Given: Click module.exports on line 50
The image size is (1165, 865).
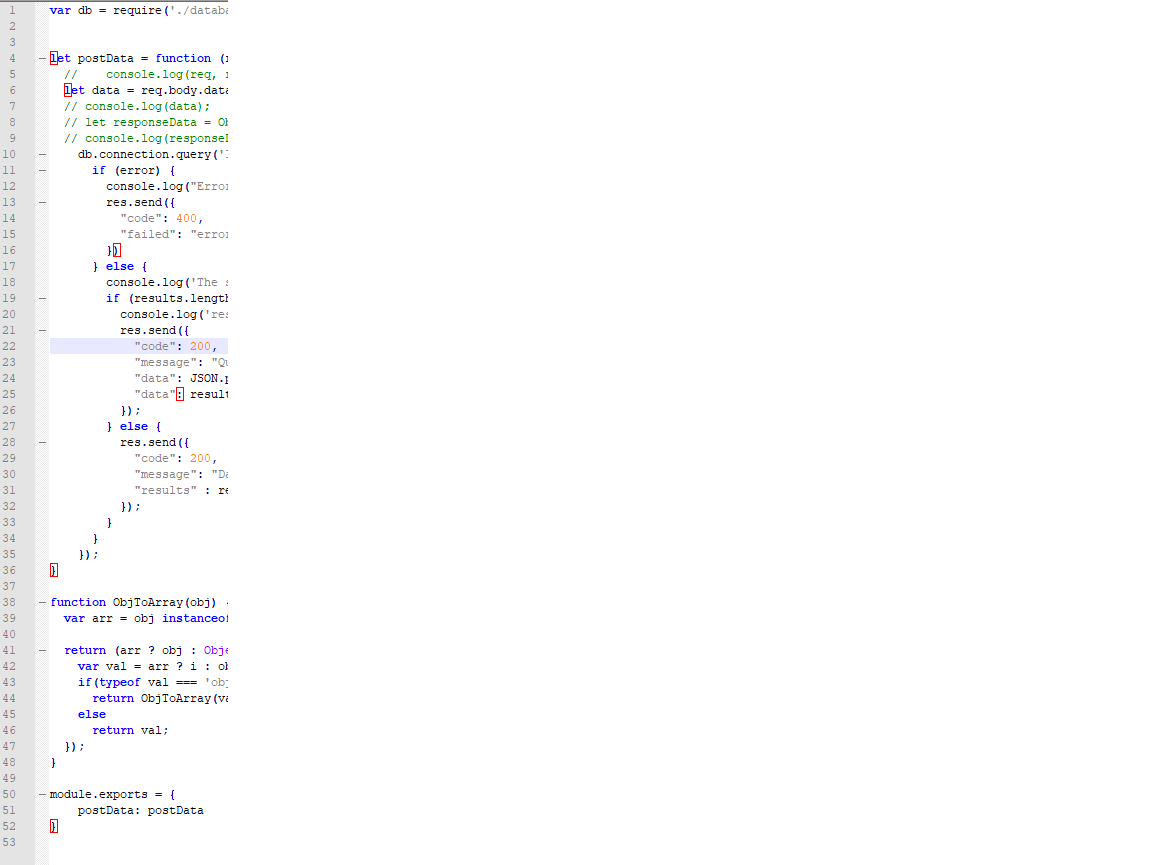Looking at the screenshot, I should (99, 794).
